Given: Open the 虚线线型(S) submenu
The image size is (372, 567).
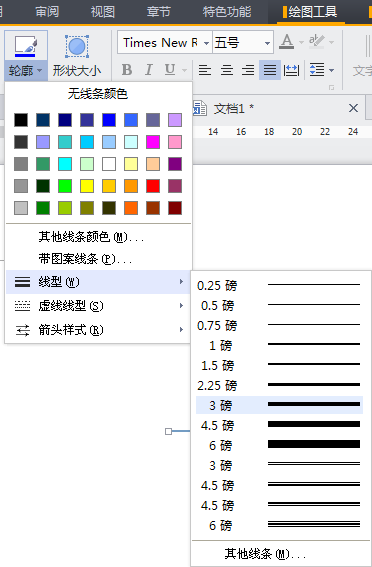Looking at the screenshot, I should pyautogui.click(x=98, y=306).
